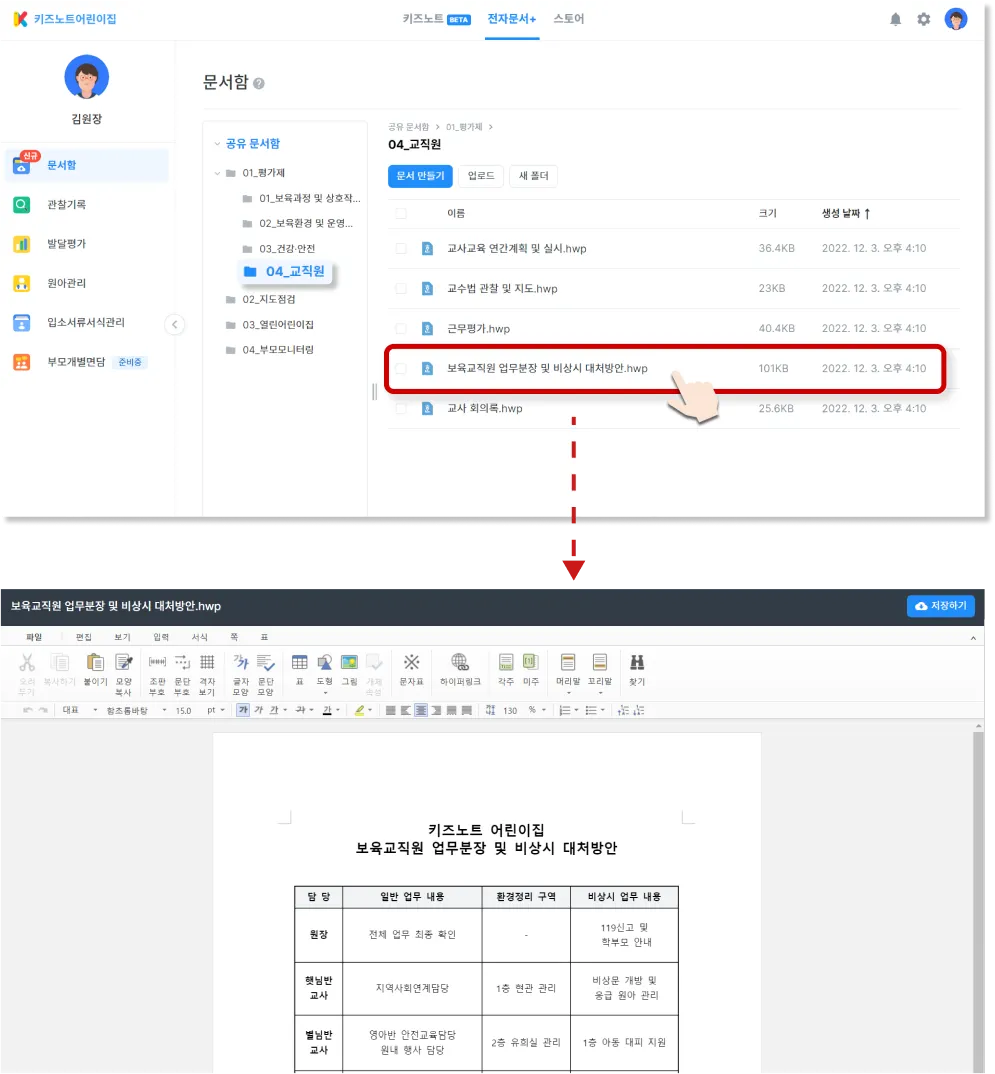
Task: Tick checkbox for 근무평가.hwp
Action: (x=401, y=329)
